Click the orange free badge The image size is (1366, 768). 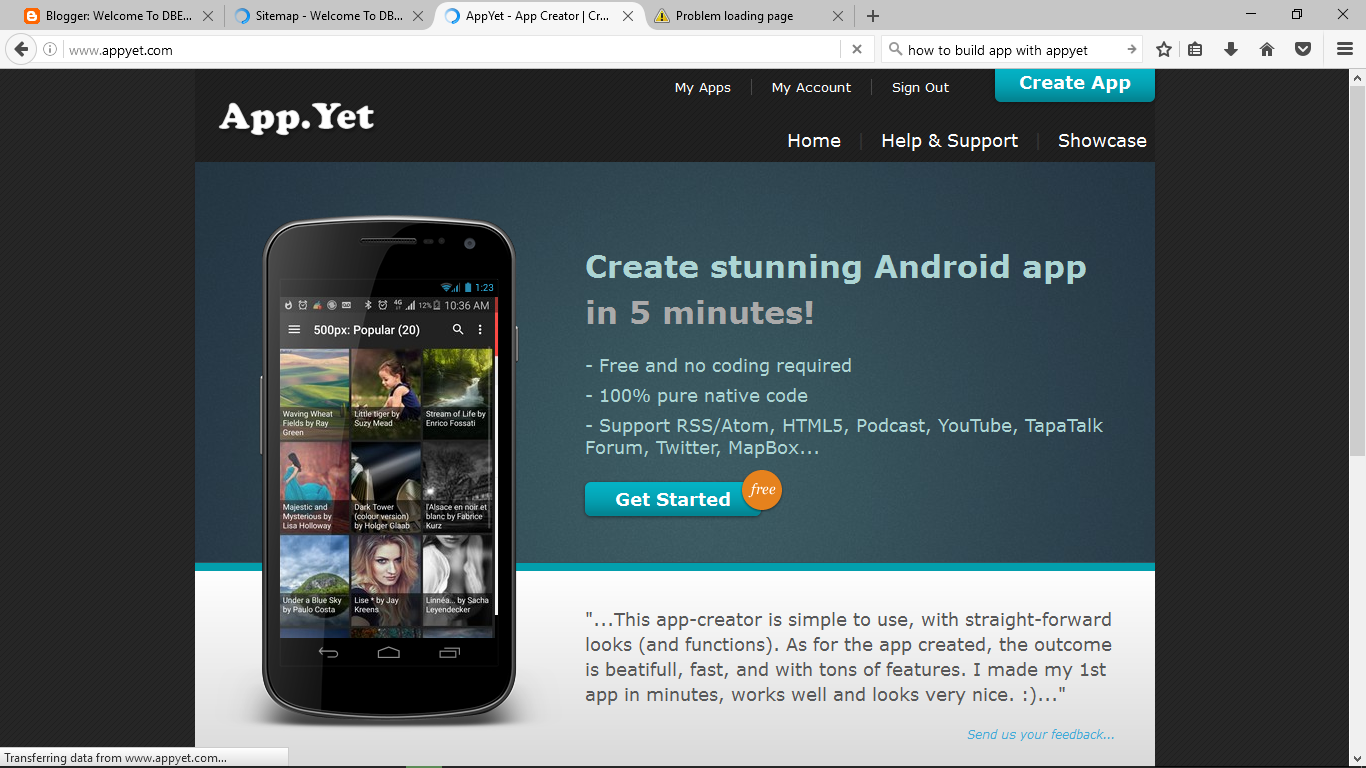[762, 490]
